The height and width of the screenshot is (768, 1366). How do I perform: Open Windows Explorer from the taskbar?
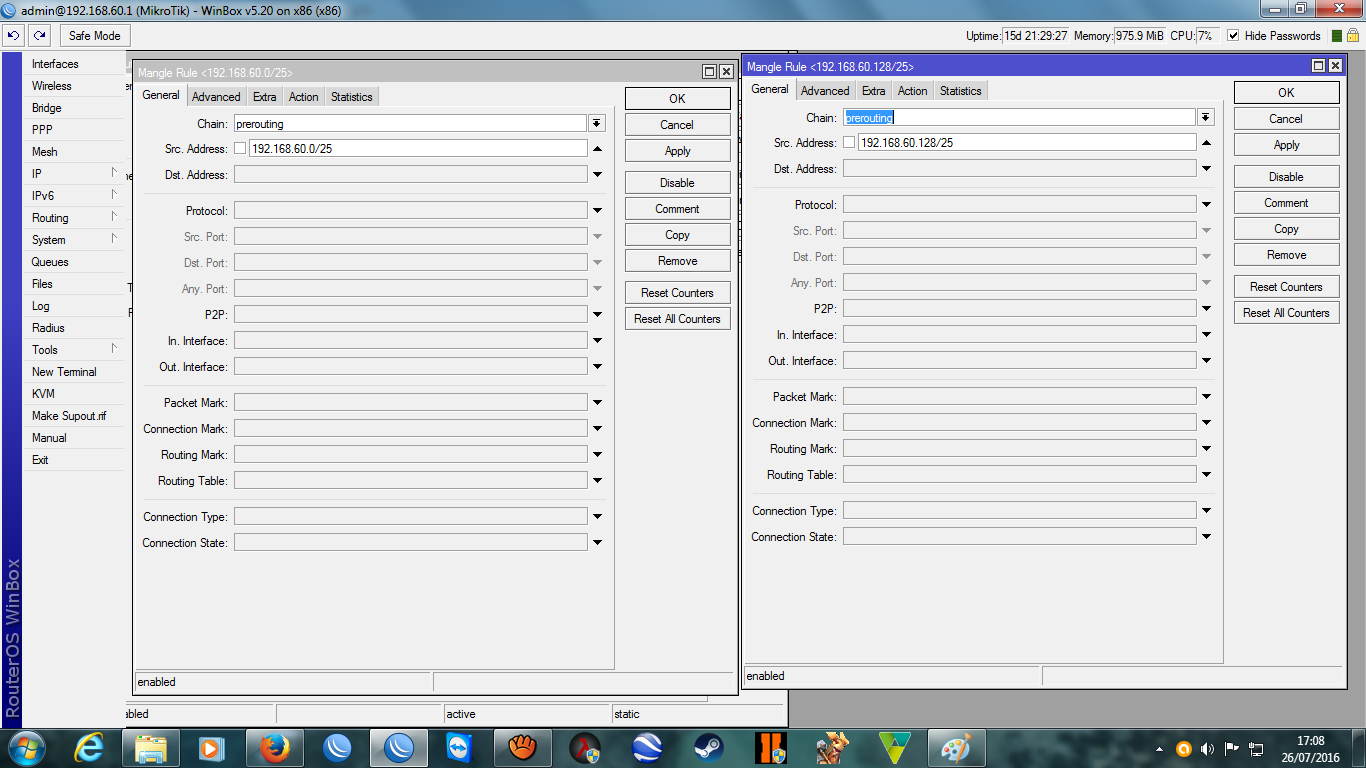coord(150,747)
